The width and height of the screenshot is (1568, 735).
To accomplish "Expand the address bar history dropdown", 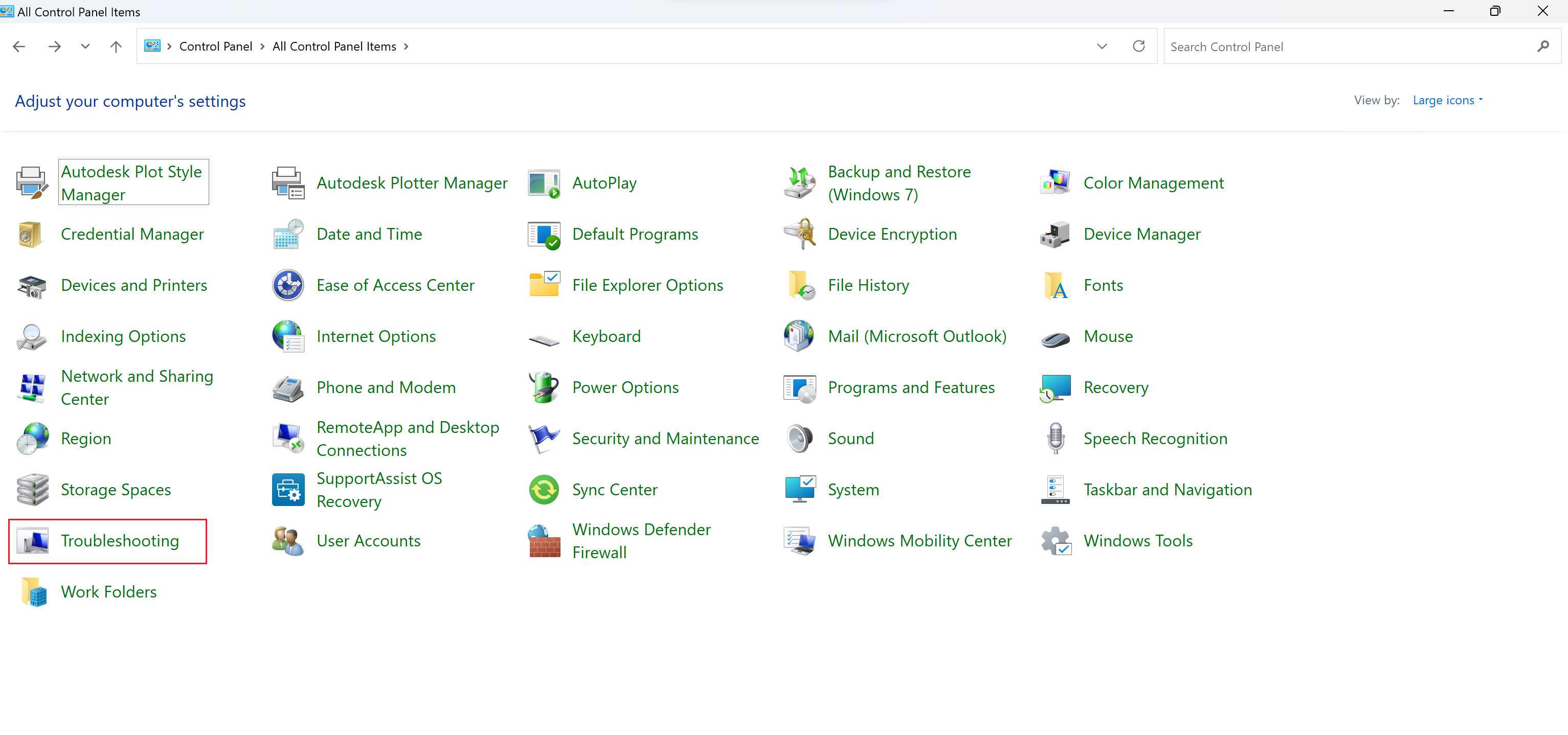I will pyautogui.click(x=1102, y=45).
